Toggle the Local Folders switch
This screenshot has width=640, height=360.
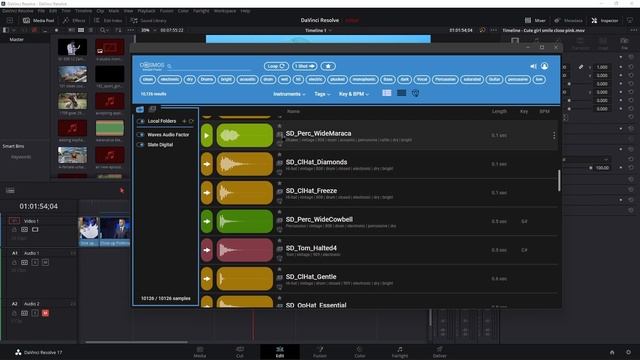(141, 121)
